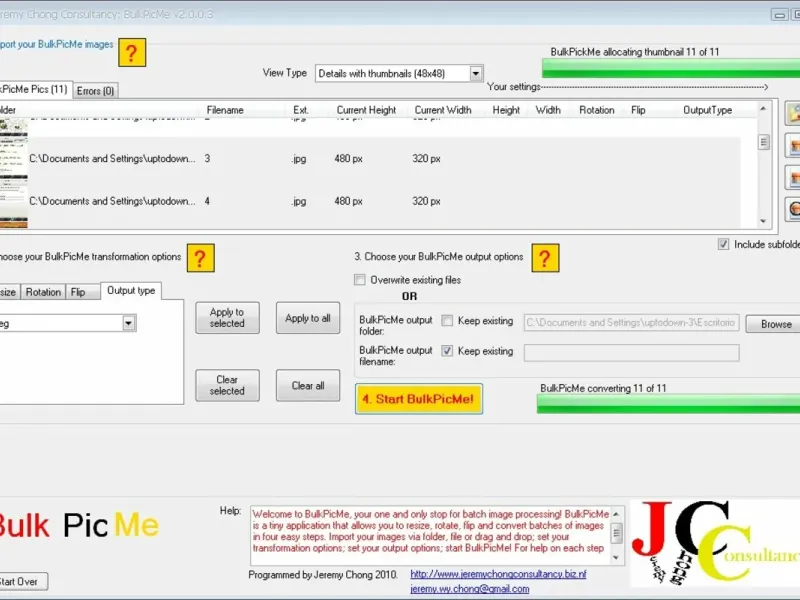The image size is (800, 600).
Task: Click the filename cell '4'
Action: (207, 201)
